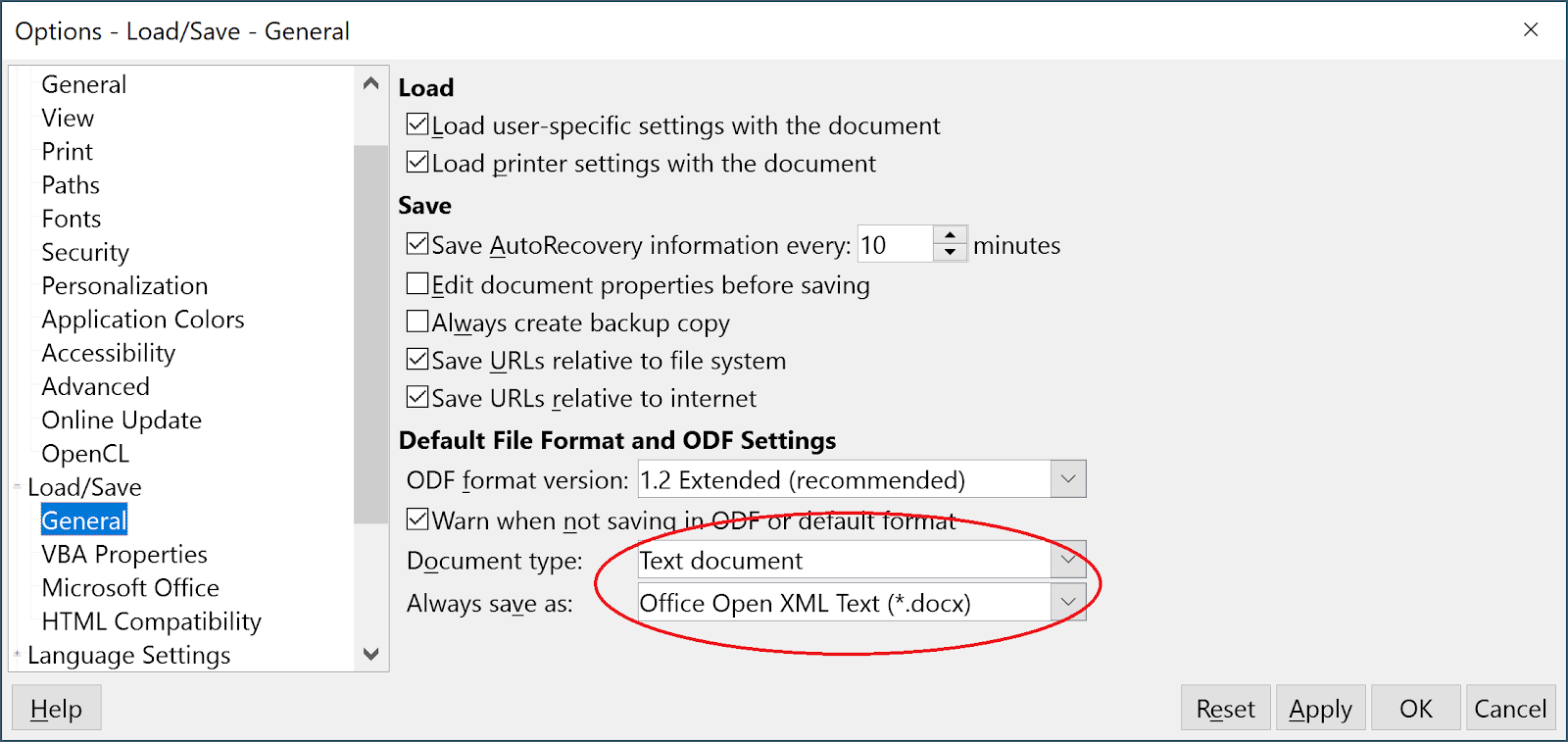The image size is (1568, 742).
Task: Enable "Always create backup copy"
Action: coord(416,322)
